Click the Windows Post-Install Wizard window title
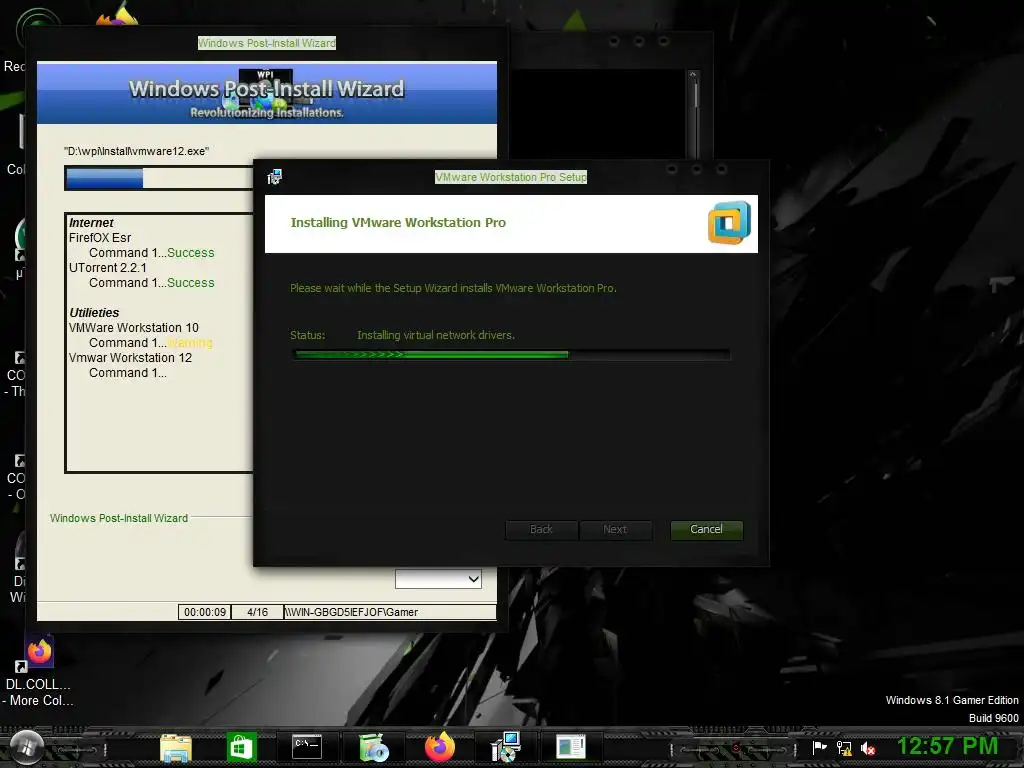1024x768 pixels. 267,43
